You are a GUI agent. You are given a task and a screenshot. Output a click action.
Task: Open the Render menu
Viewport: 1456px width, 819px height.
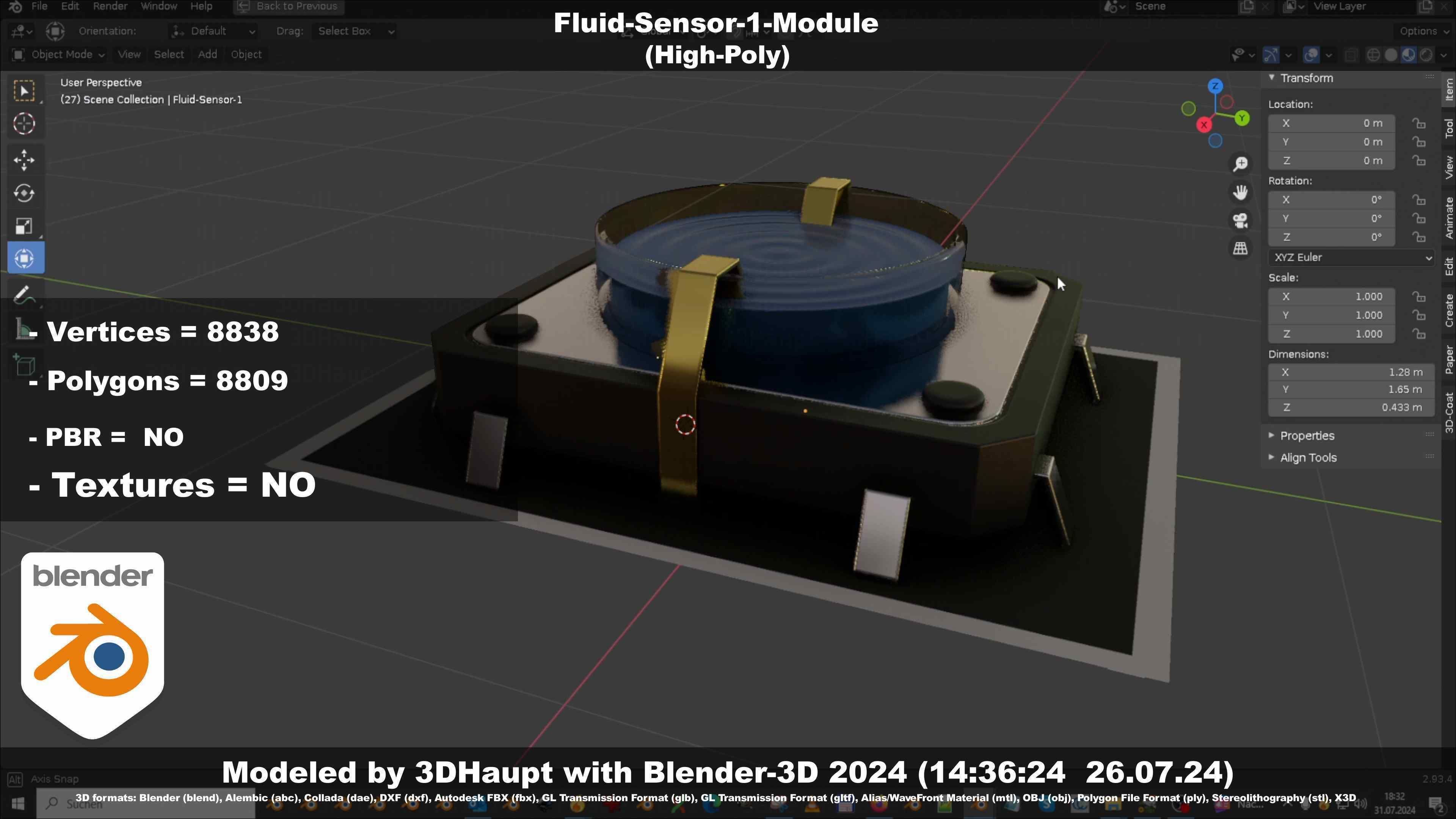pyautogui.click(x=110, y=6)
